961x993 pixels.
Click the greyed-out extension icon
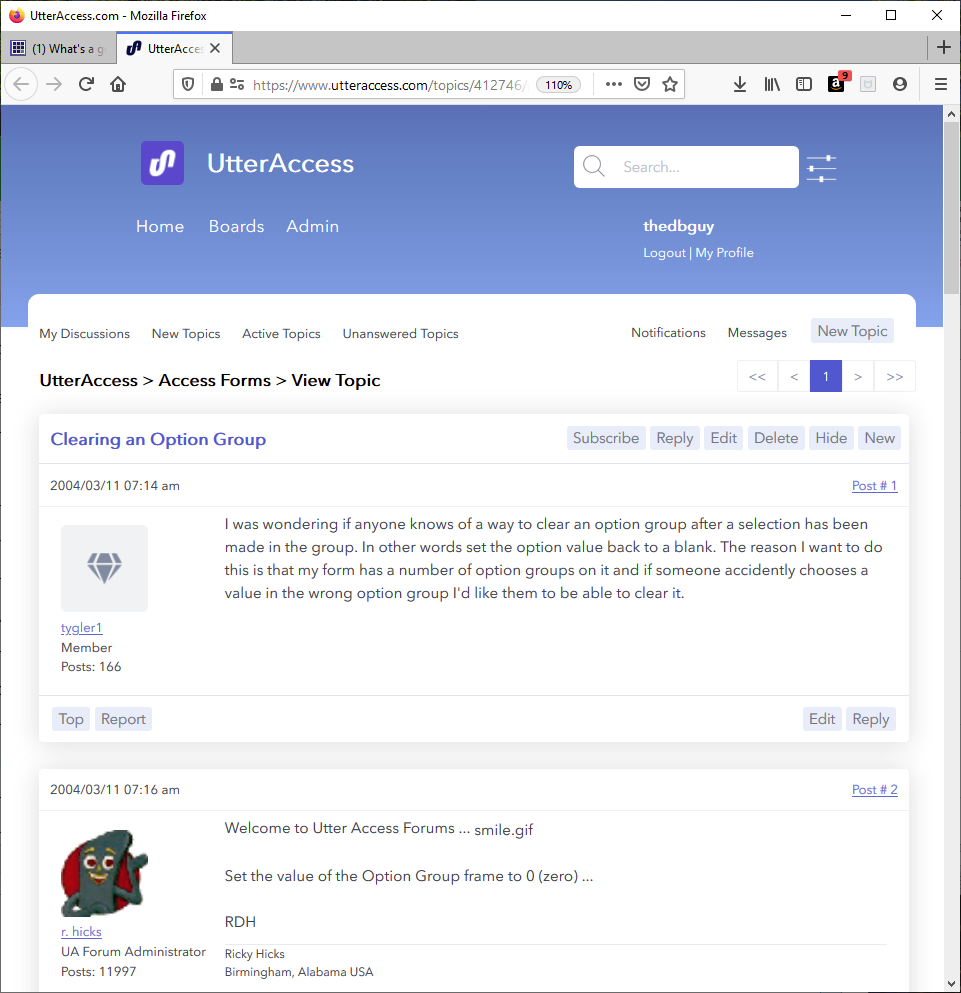coord(868,84)
